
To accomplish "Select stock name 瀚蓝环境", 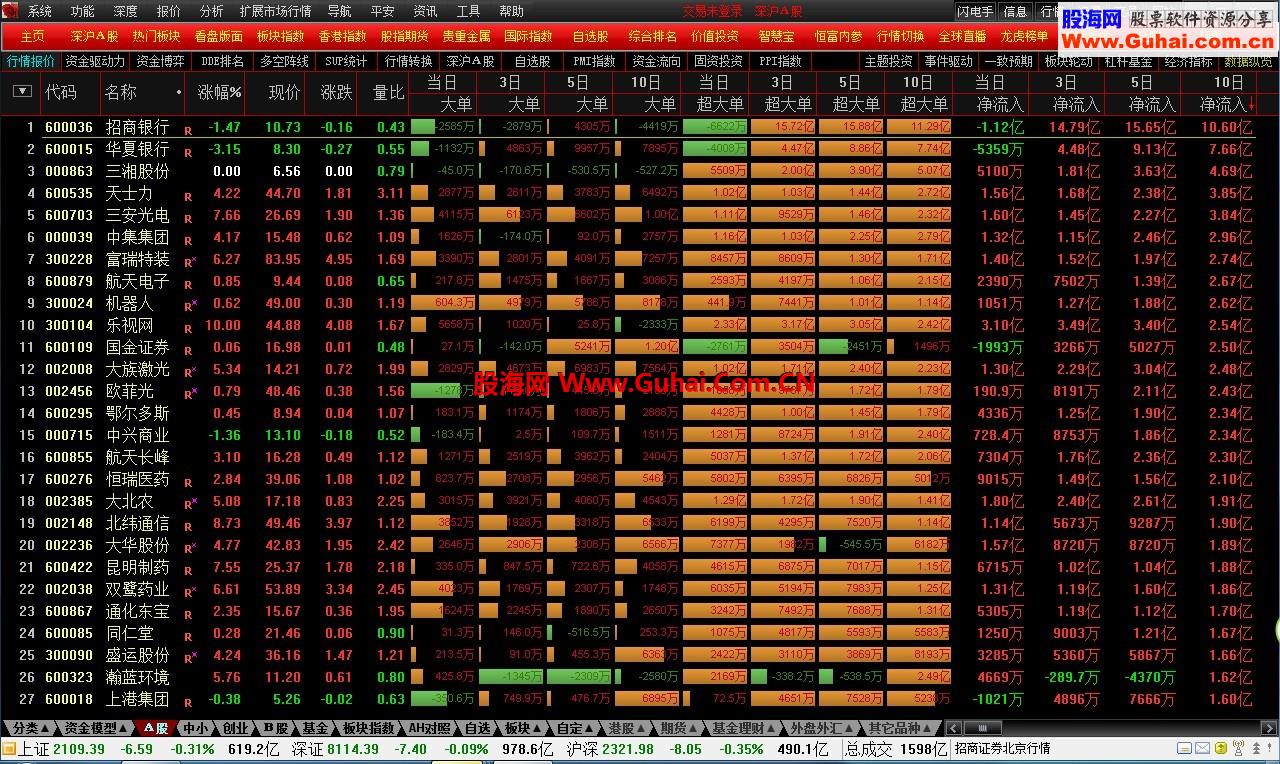I will (138, 677).
